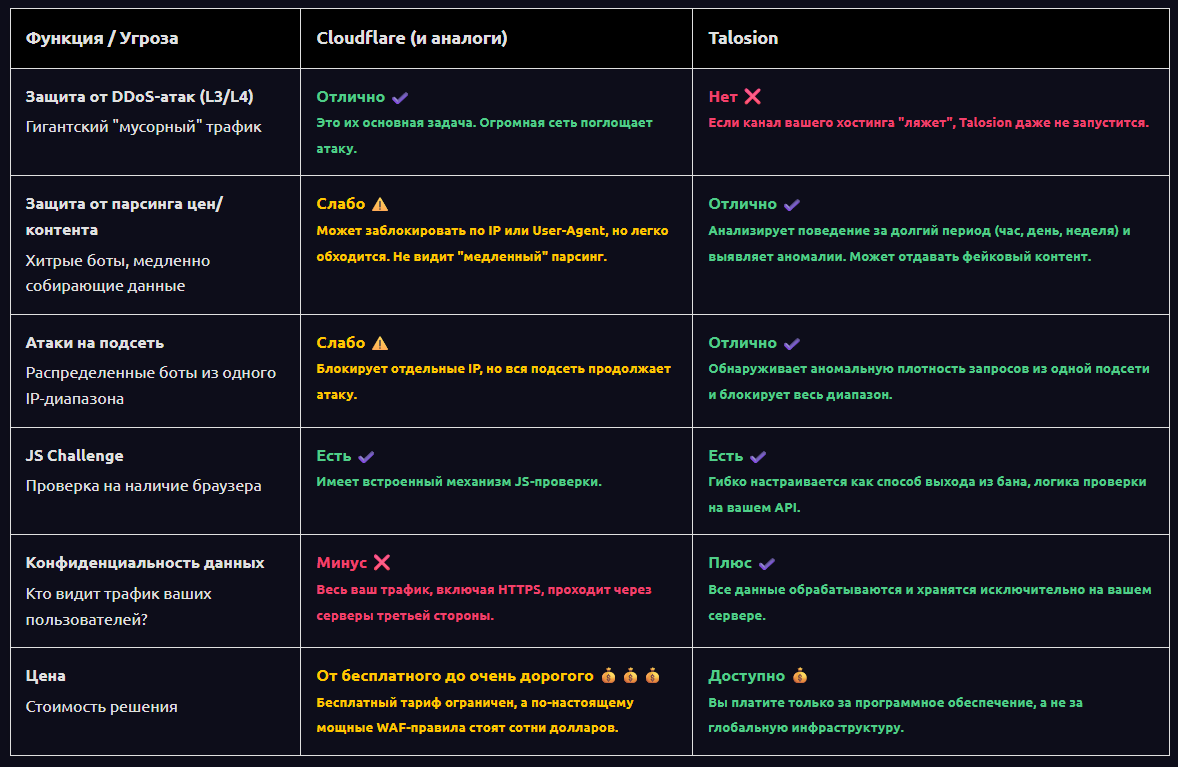Click the checkmark next to Cloudflare DDoS "Отлично"
This screenshot has width=1178, height=767.
click(400, 98)
